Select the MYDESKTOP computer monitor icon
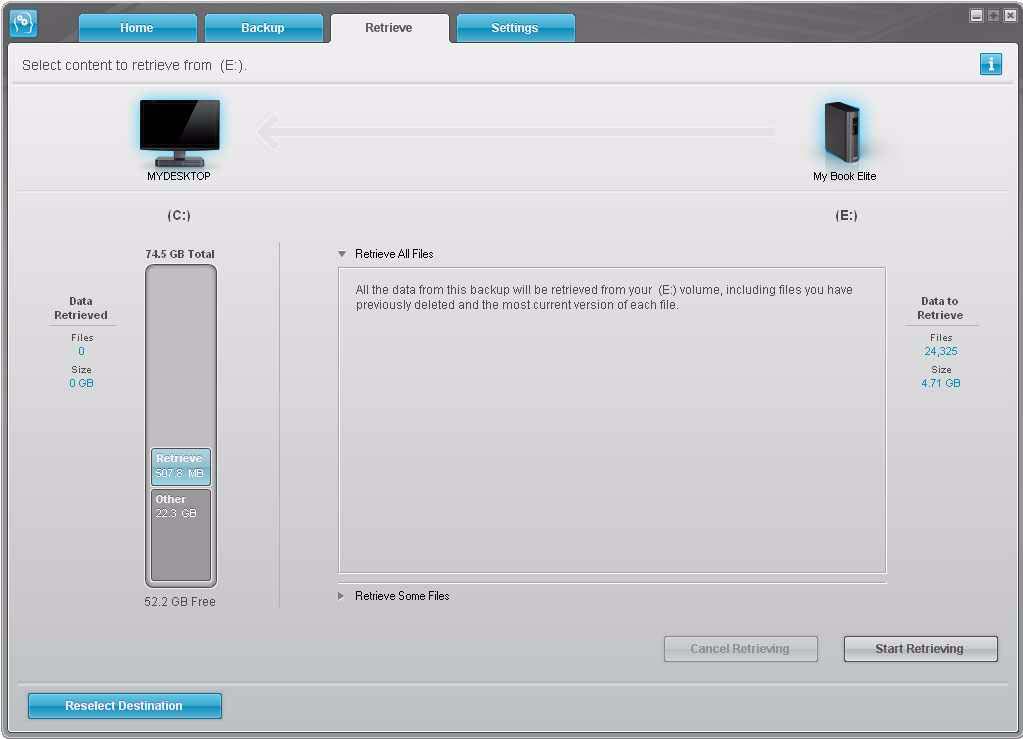This screenshot has width=1023, height=739. tap(179, 132)
